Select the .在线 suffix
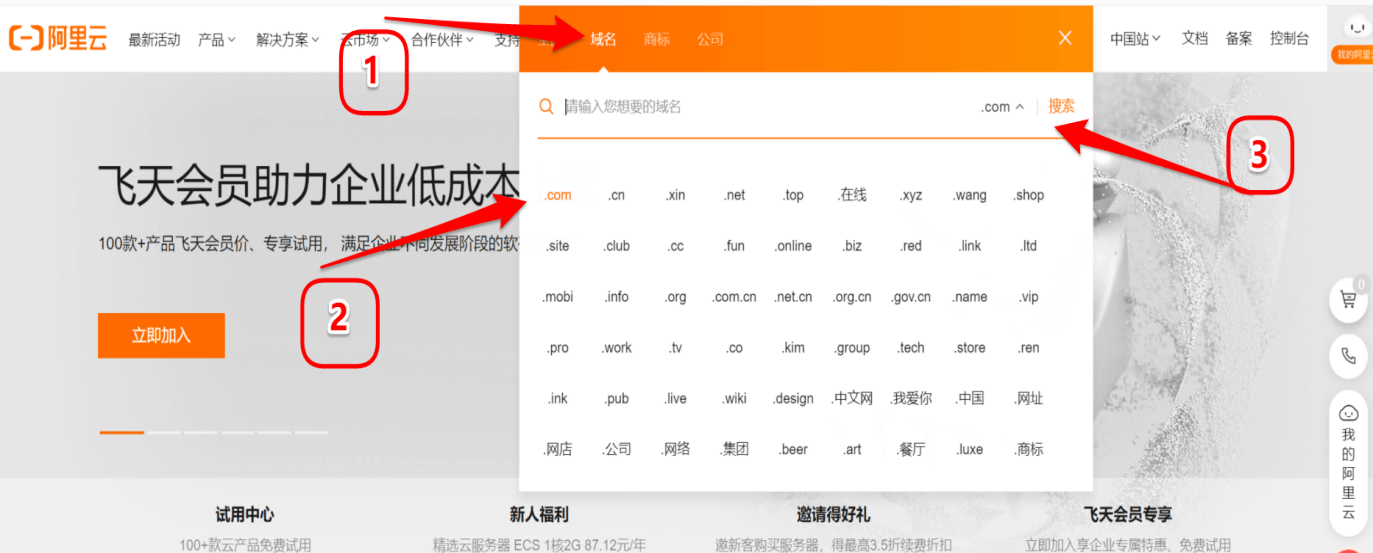This screenshot has height=553, width=1373. pos(853,195)
